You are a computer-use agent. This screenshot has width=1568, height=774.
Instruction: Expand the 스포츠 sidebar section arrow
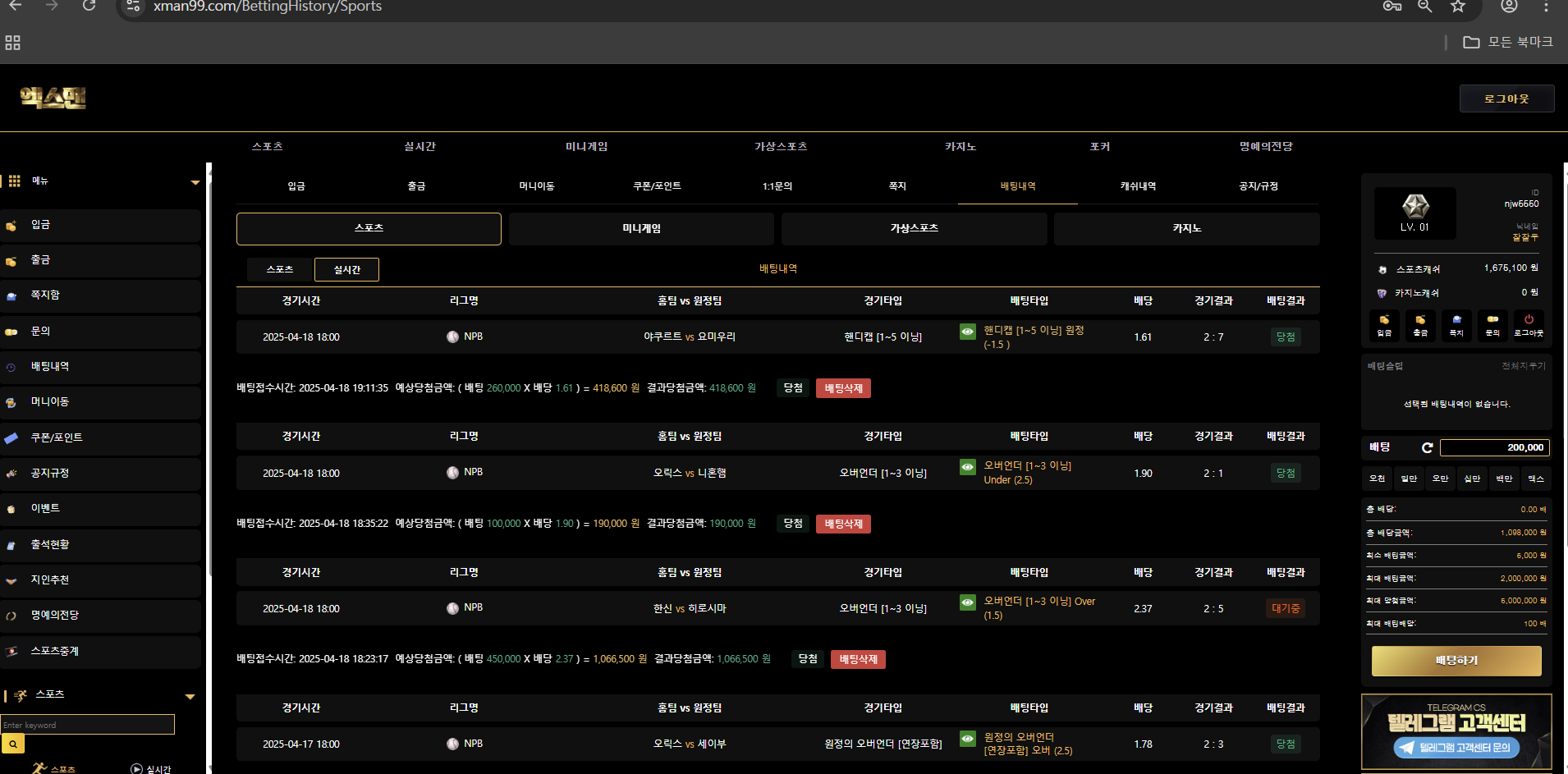coord(190,697)
